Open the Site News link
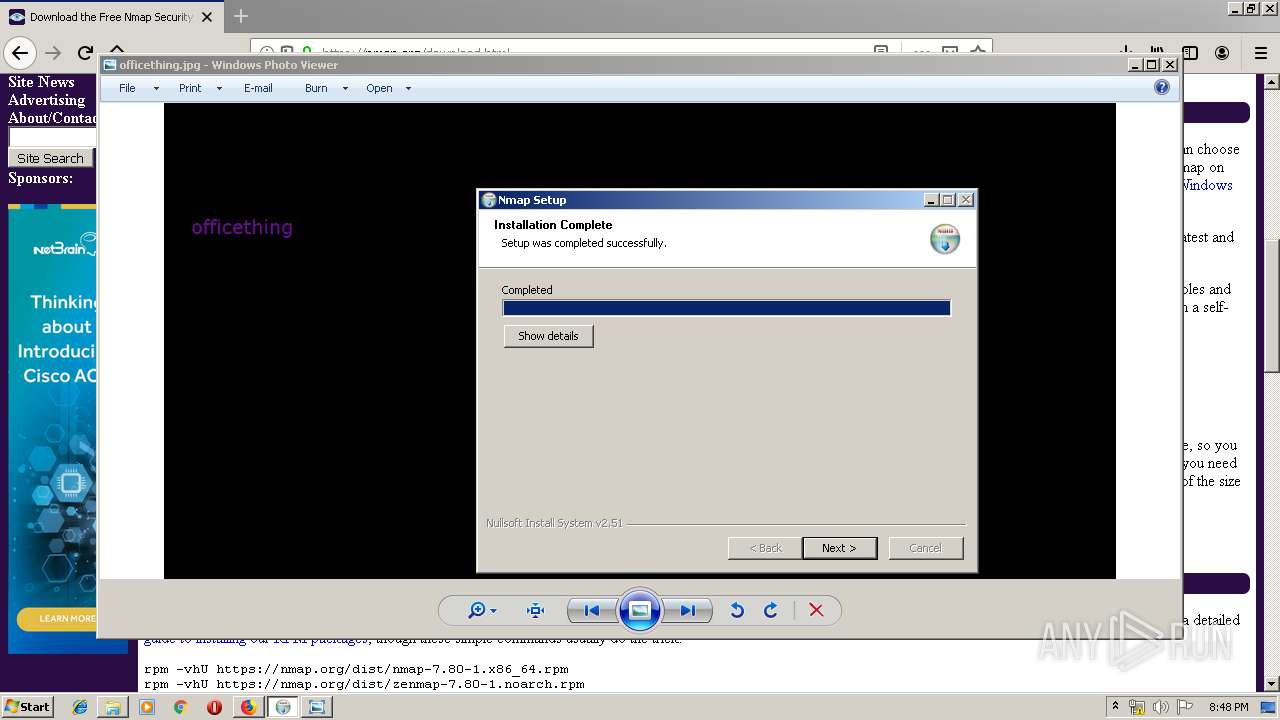The image size is (1280, 720). [x=41, y=82]
